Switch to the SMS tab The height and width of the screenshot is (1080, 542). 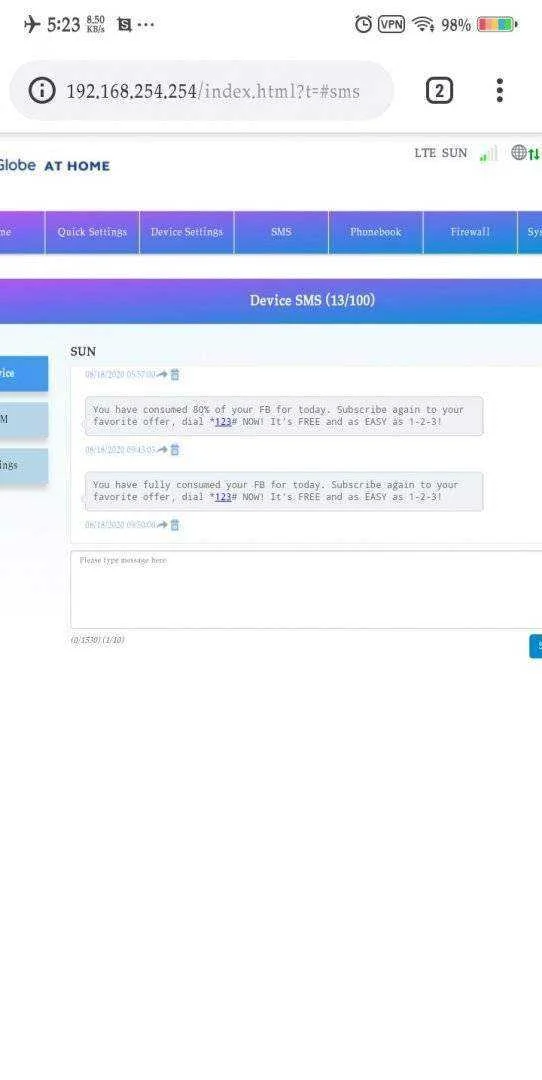click(x=281, y=232)
